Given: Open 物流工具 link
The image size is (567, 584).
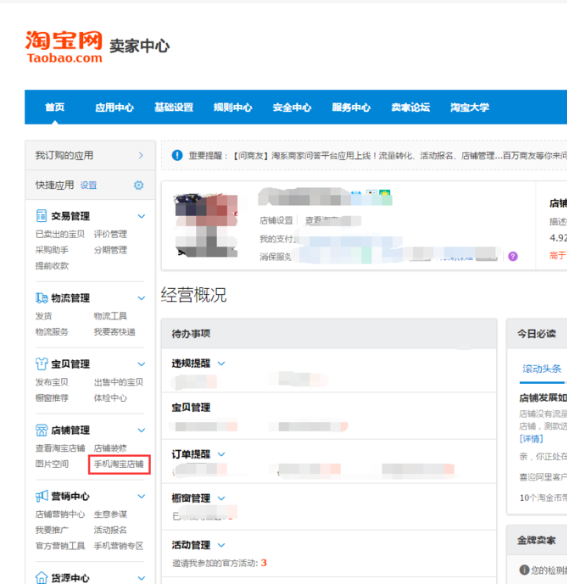Looking at the screenshot, I should click(110, 316).
